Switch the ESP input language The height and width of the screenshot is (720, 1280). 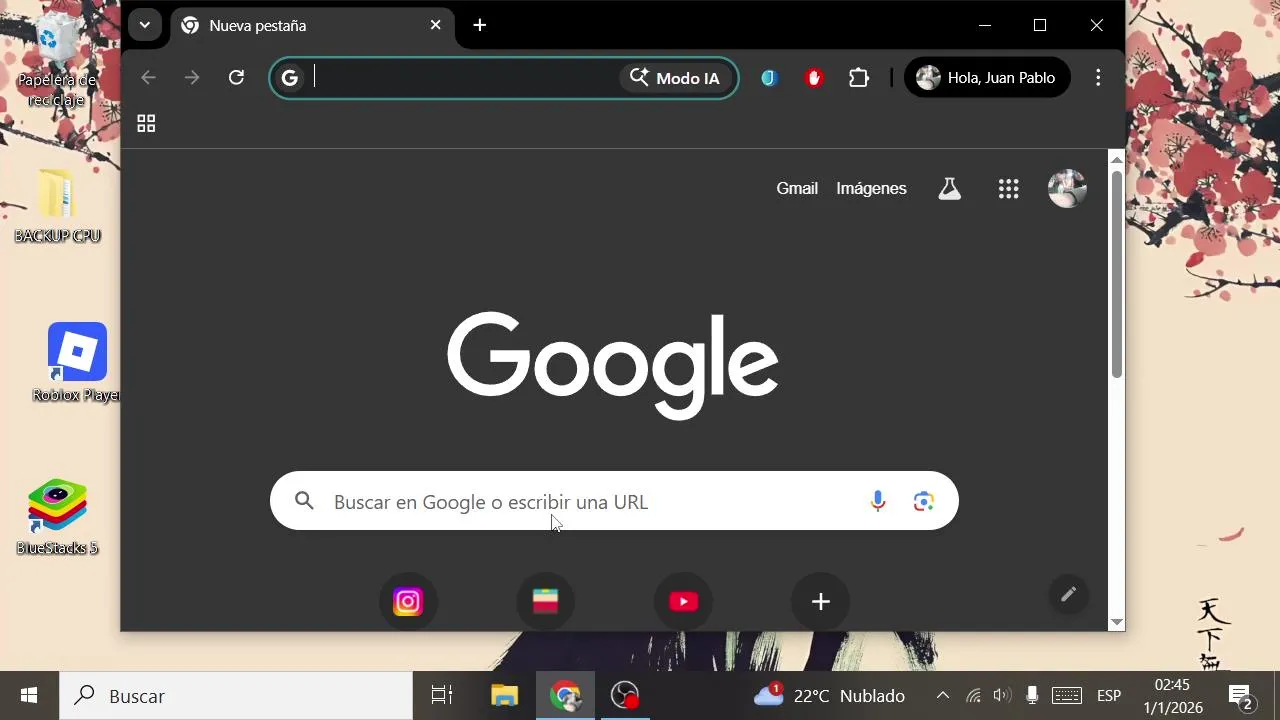tap(1109, 695)
